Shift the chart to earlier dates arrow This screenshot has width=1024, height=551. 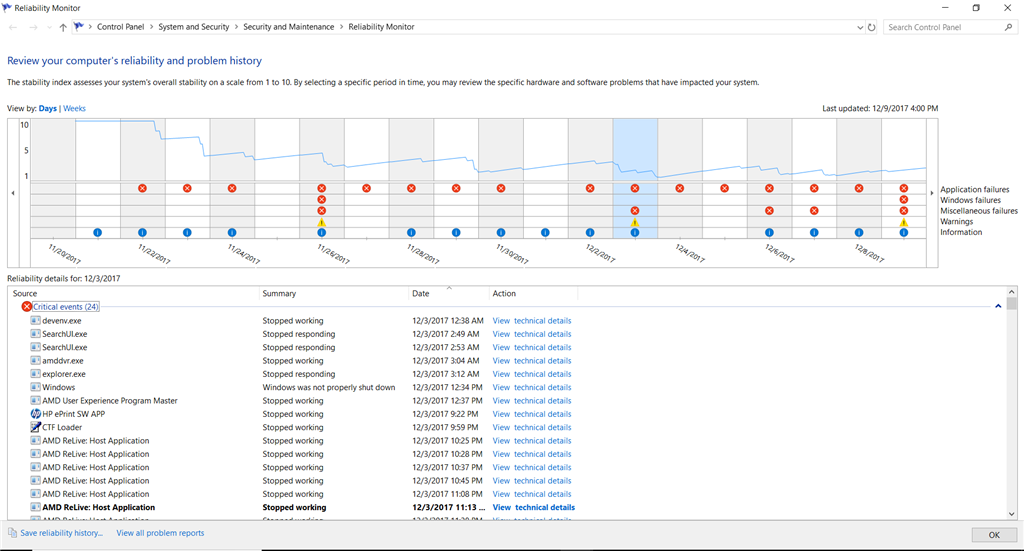[x=13, y=193]
